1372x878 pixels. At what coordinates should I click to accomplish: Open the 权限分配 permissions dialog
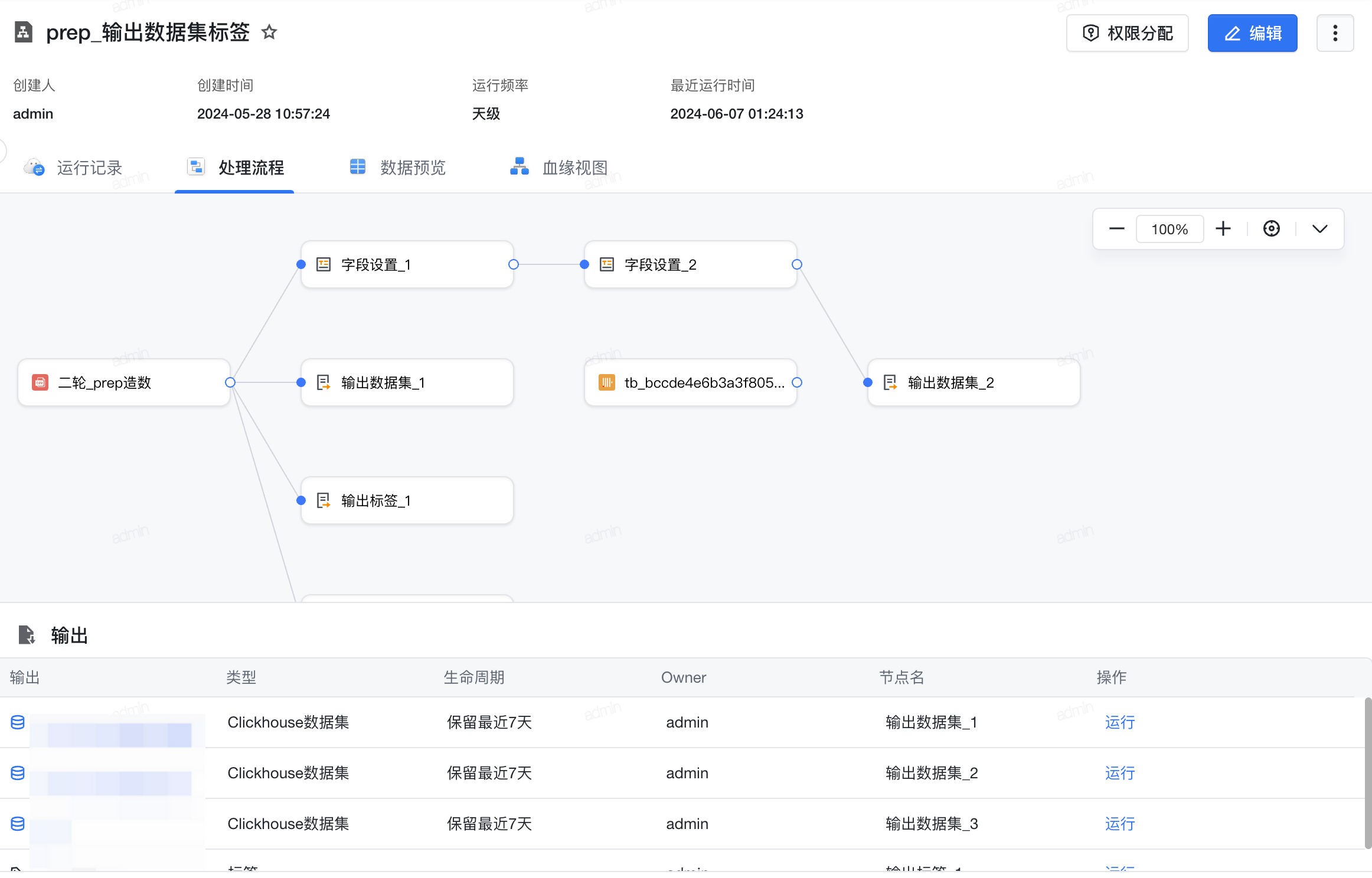(x=1127, y=33)
